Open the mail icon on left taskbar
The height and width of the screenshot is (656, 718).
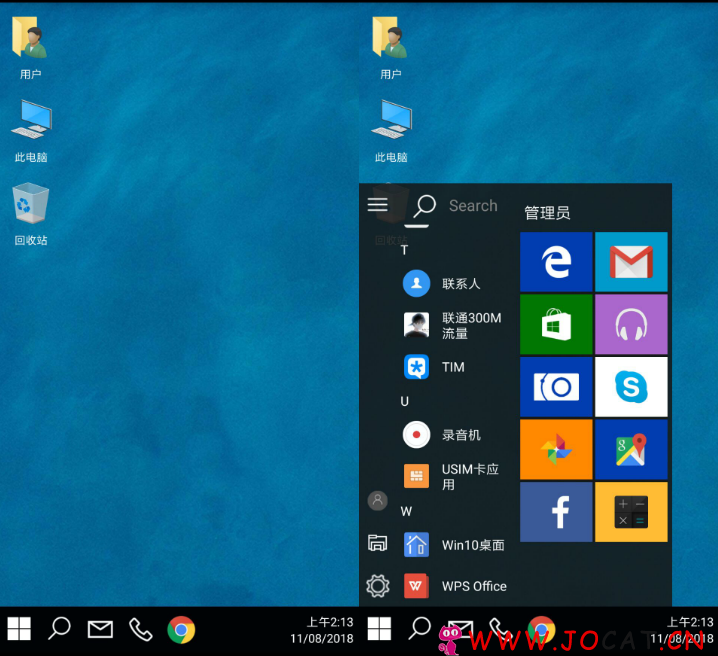(x=100, y=629)
